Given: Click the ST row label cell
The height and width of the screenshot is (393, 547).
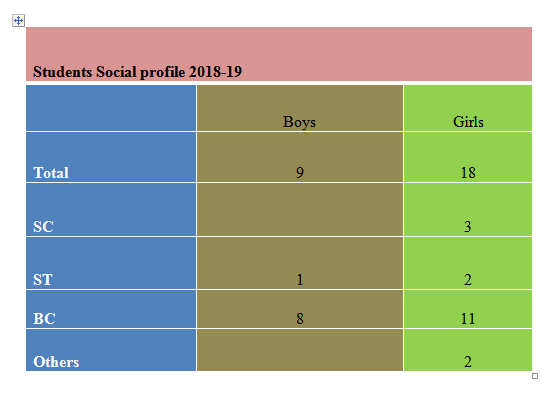Looking at the screenshot, I should [111, 263].
